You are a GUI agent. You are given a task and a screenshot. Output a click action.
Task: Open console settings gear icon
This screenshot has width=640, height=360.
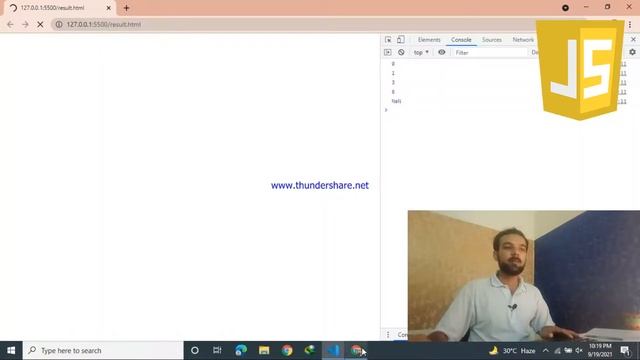click(632, 52)
